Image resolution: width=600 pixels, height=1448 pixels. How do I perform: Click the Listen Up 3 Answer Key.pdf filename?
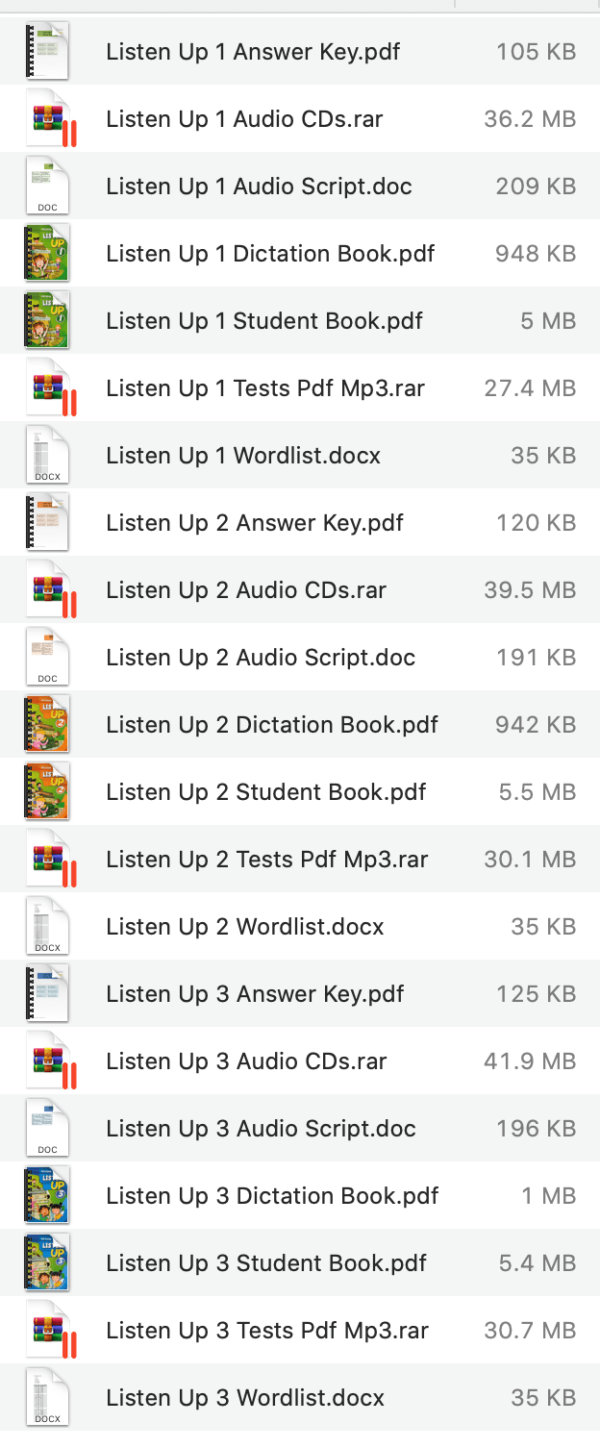tap(254, 993)
